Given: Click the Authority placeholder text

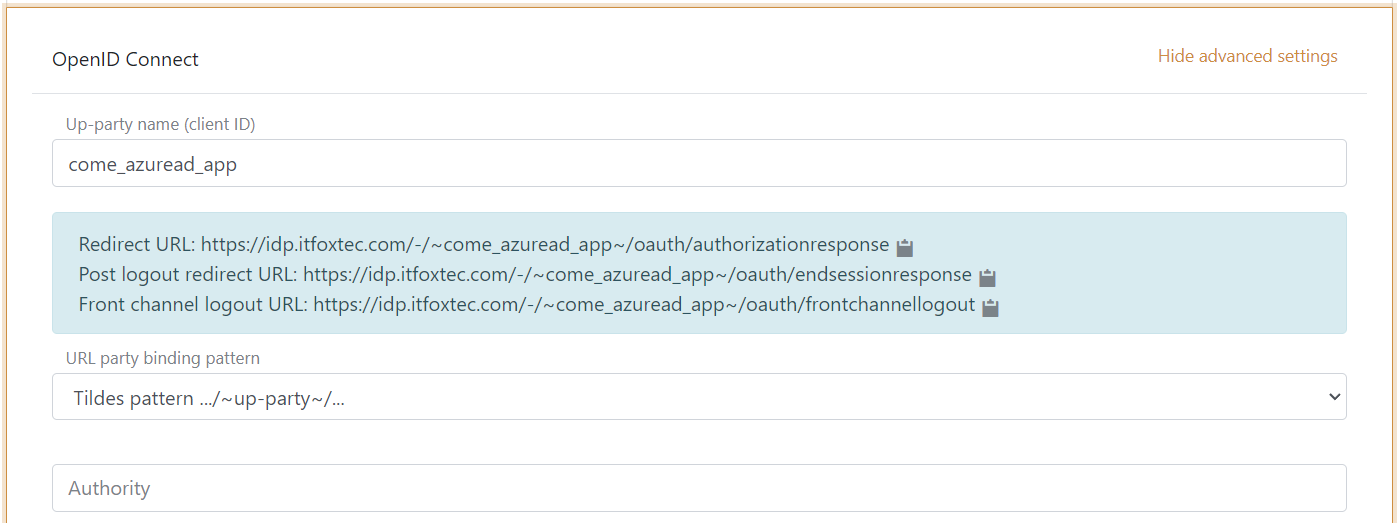Looking at the screenshot, I should point(109,488).
